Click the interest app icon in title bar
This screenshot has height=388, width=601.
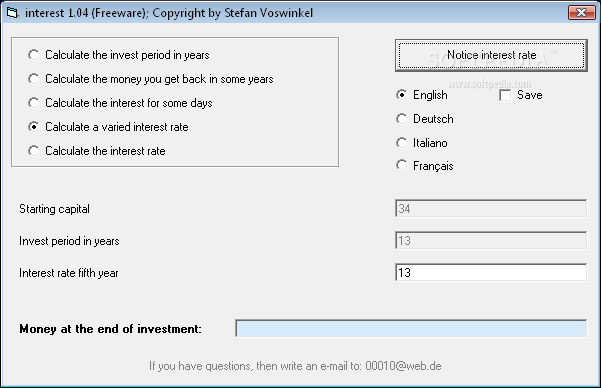[x=12, y=13]
